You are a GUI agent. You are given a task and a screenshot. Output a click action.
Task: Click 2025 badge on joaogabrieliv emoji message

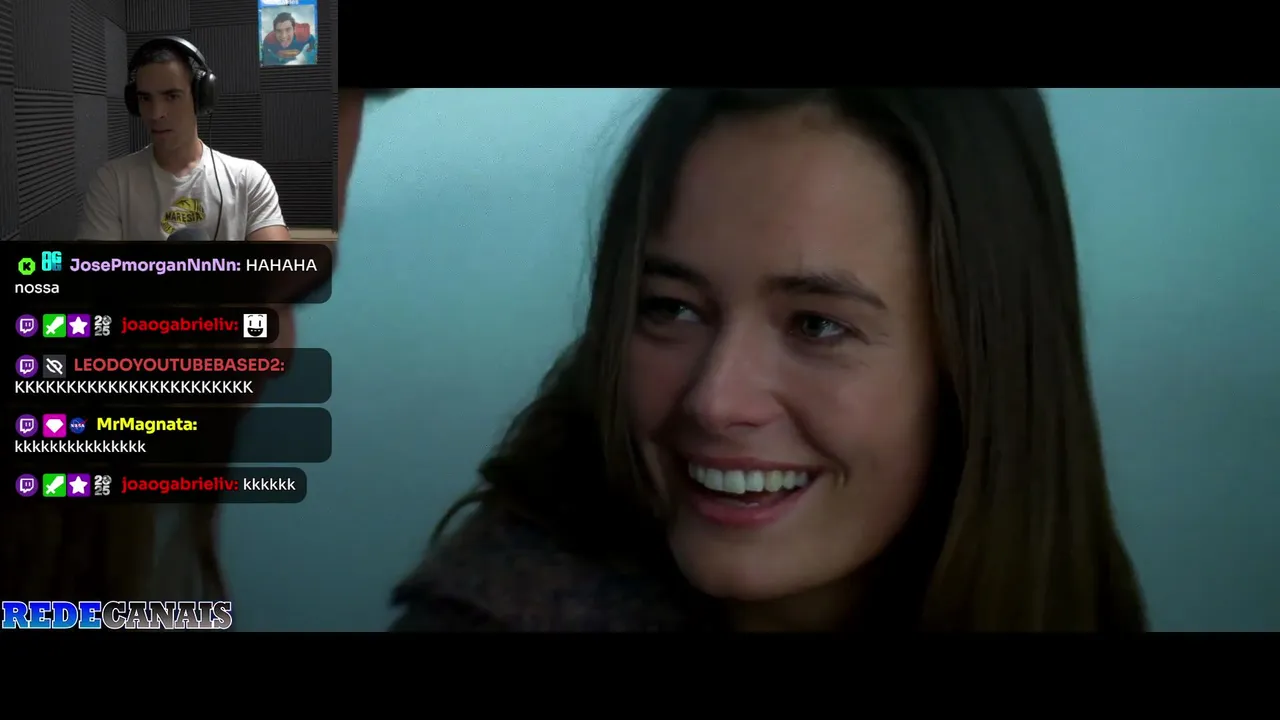click(x=102, y=326)
